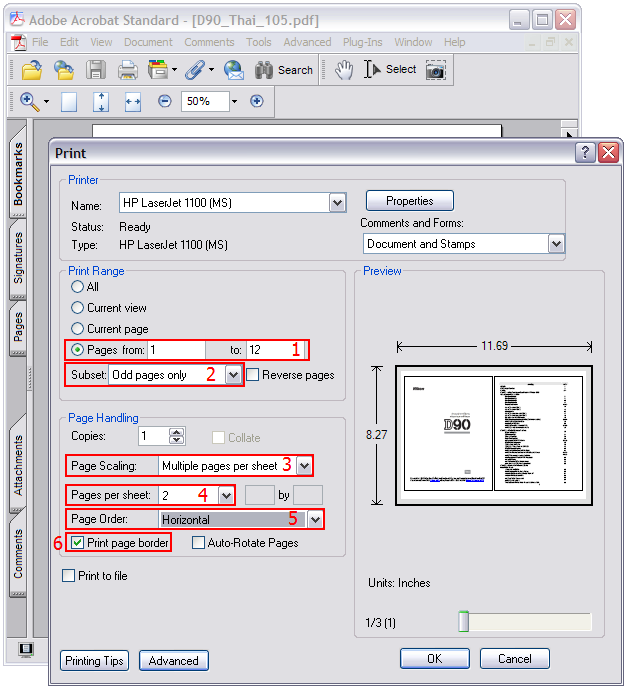Click the Actual Size page icon

point(69,102)
